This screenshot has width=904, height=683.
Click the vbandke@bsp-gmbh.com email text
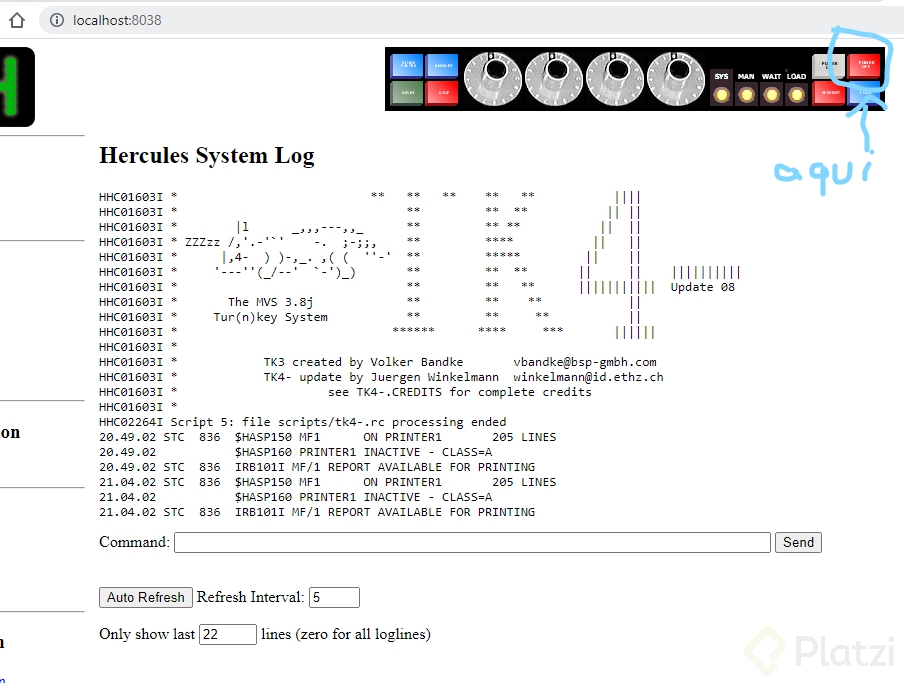(x=585, y=362)
